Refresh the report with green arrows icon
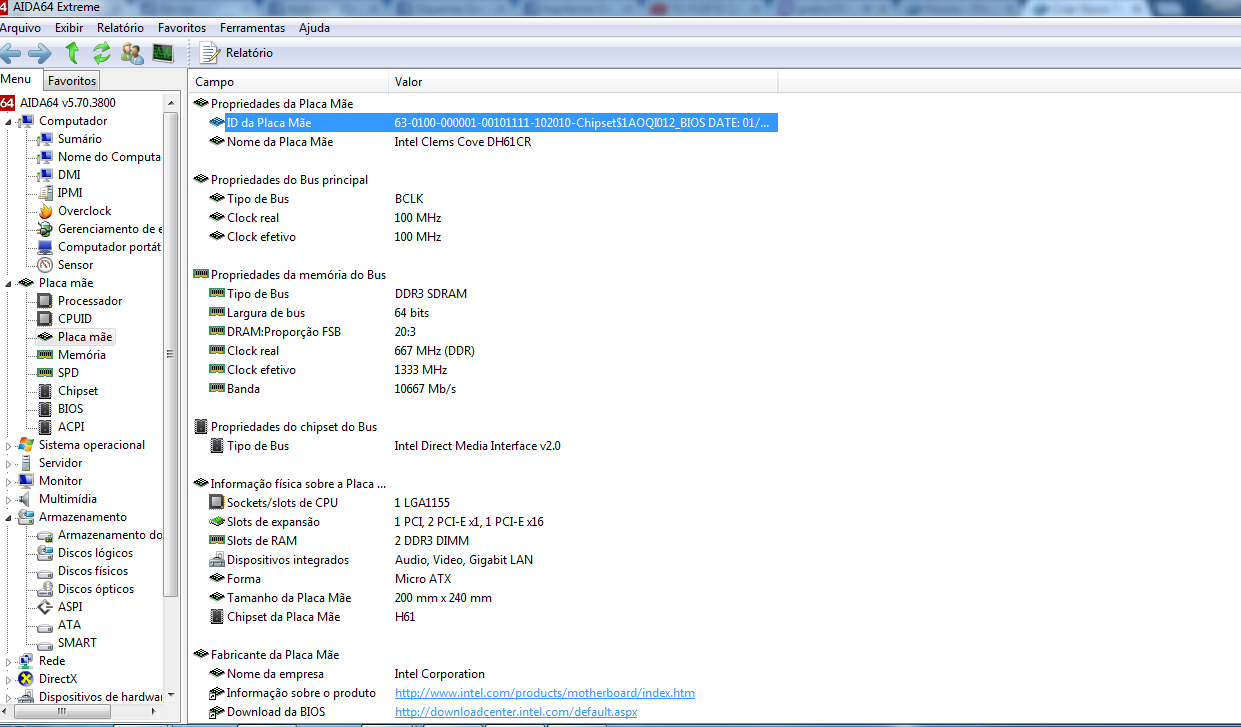 click(x=102, y=53)
